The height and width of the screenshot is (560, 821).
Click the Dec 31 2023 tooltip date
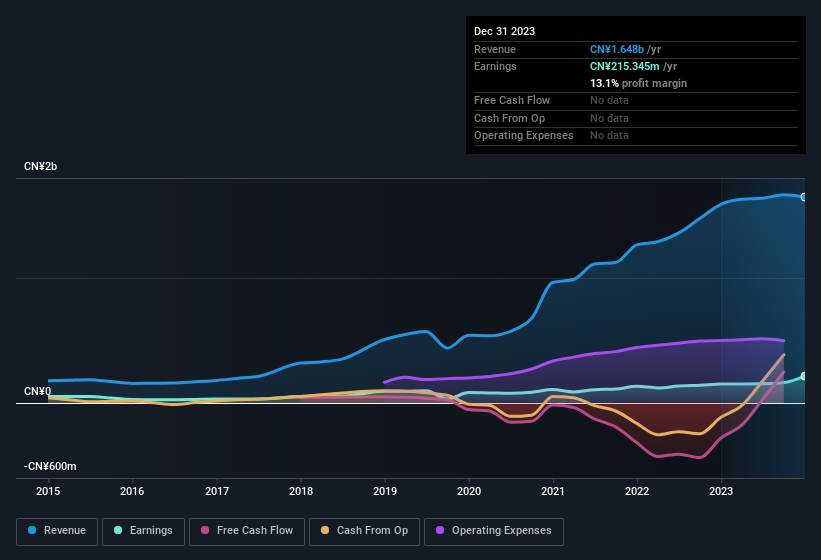[504, 31]
